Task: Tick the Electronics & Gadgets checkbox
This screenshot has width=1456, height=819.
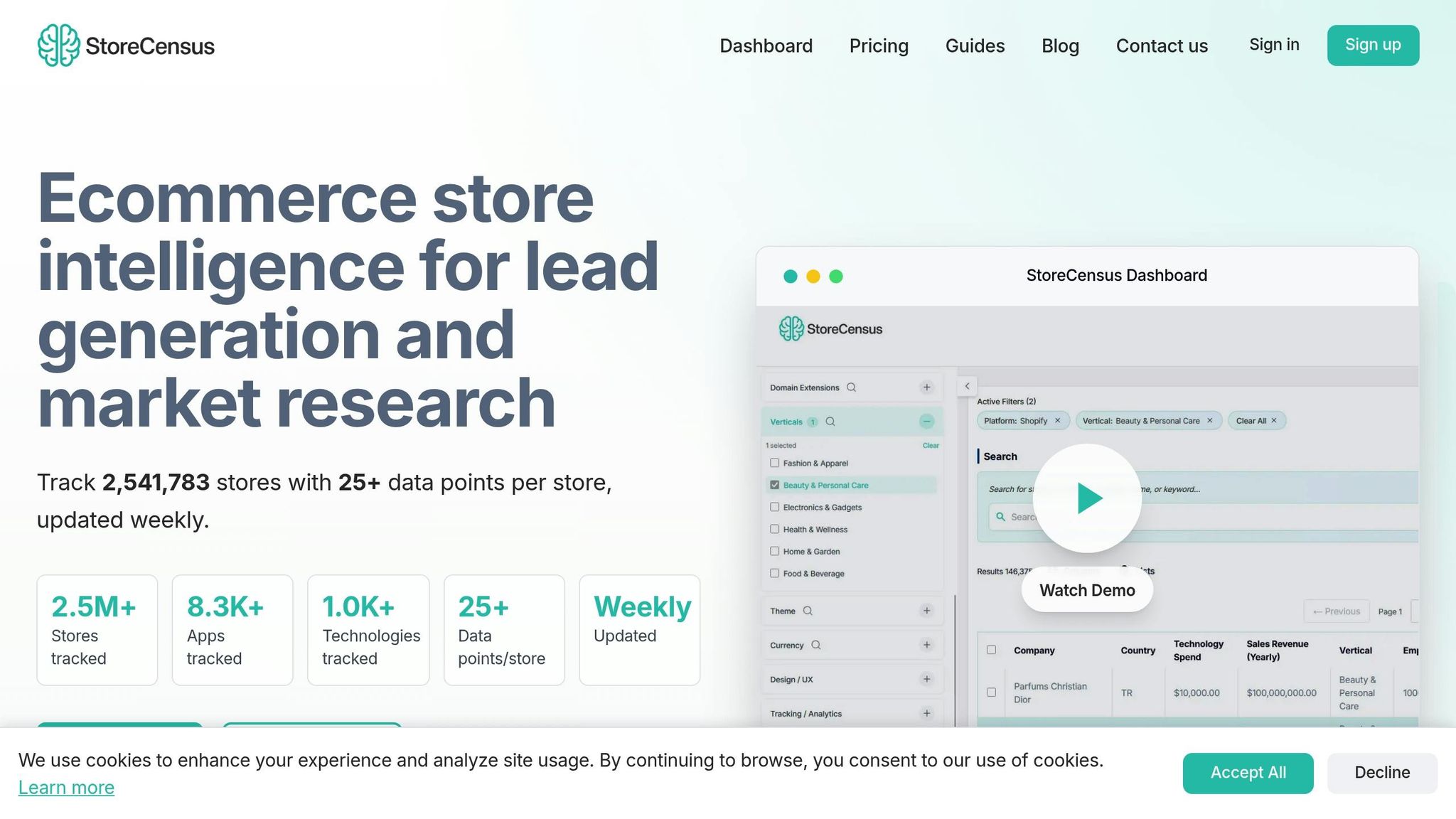Action: 774,507
